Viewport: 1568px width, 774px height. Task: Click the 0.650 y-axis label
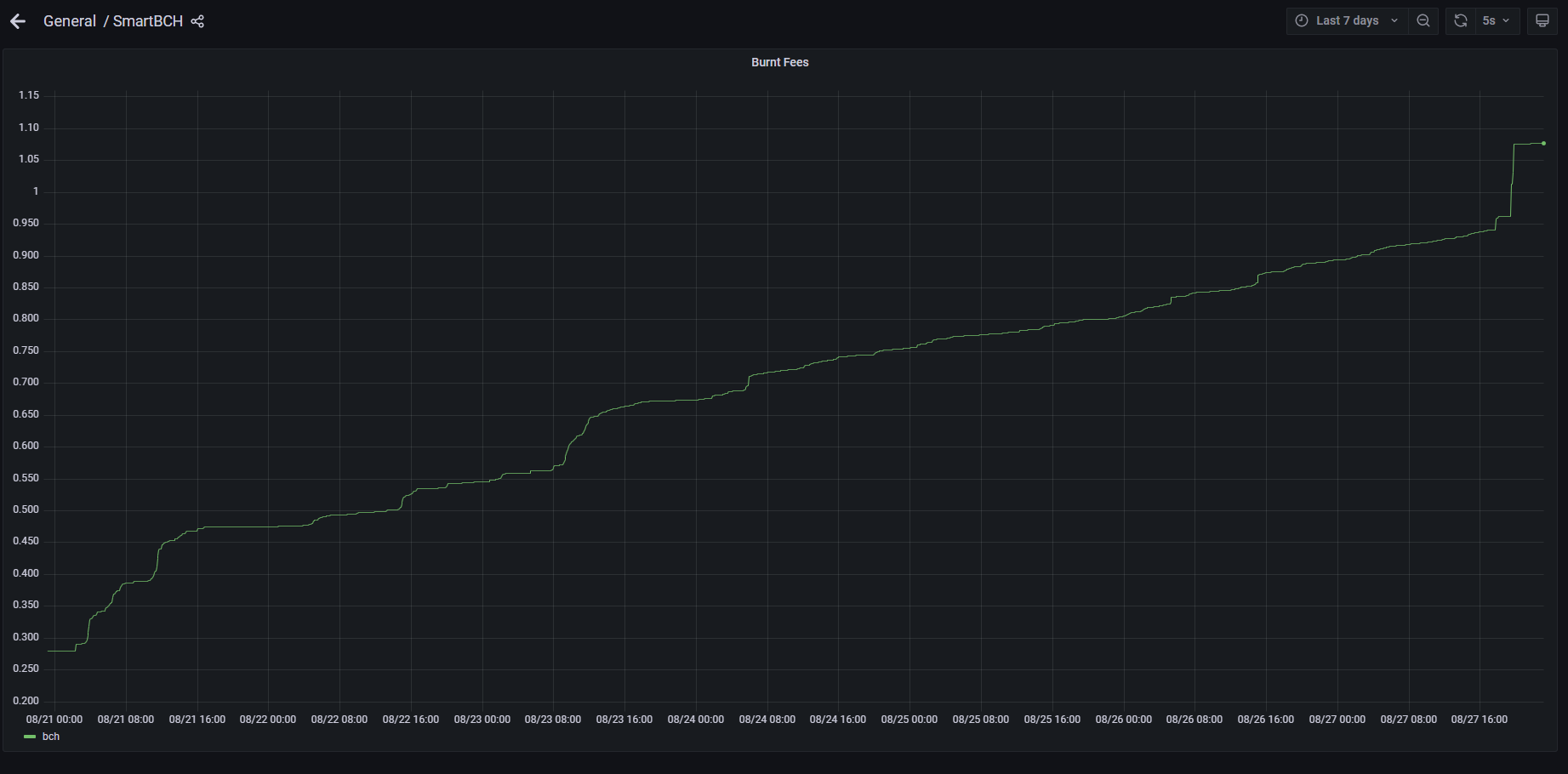[x=26, y=414]
